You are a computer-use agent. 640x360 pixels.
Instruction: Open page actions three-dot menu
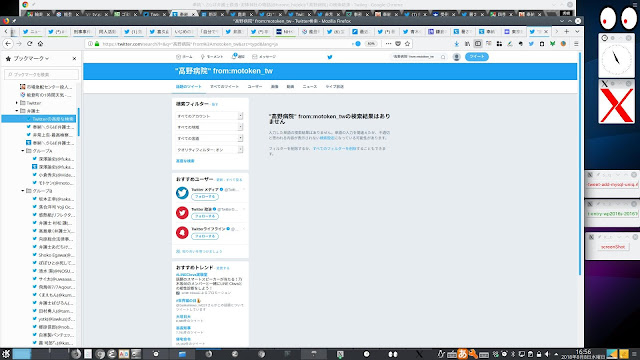[388, 43]
